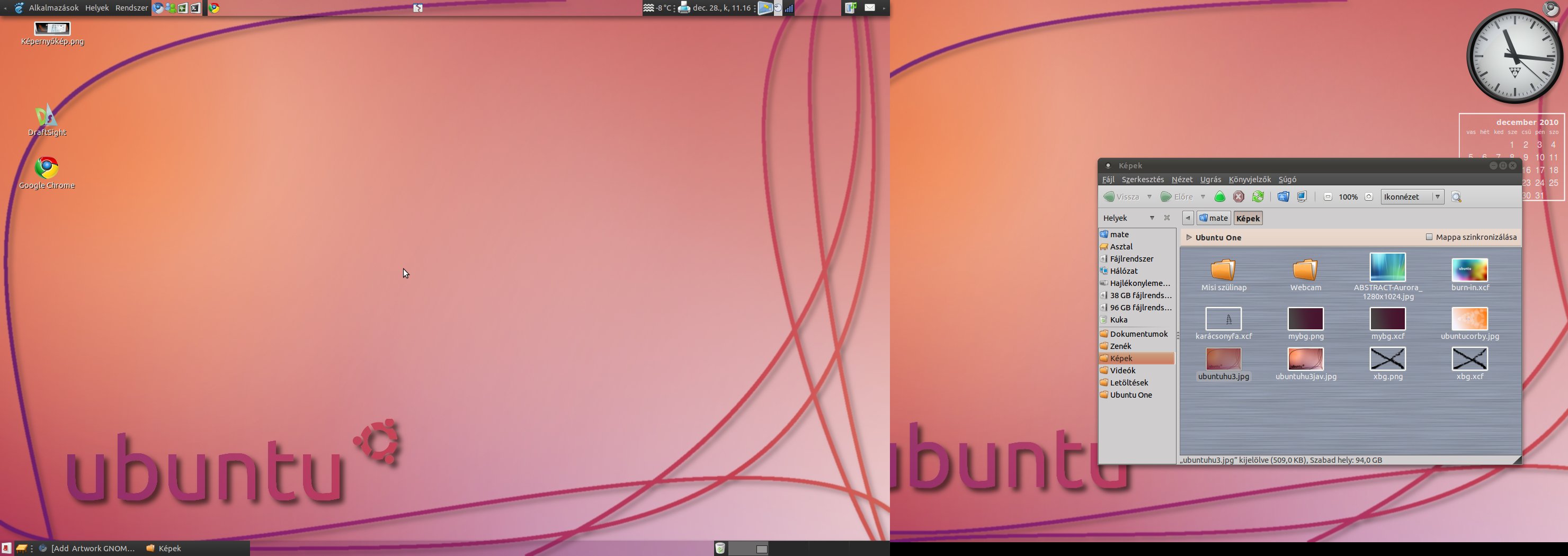Open Képernyőkép.png on the desktop

[52, 33]
